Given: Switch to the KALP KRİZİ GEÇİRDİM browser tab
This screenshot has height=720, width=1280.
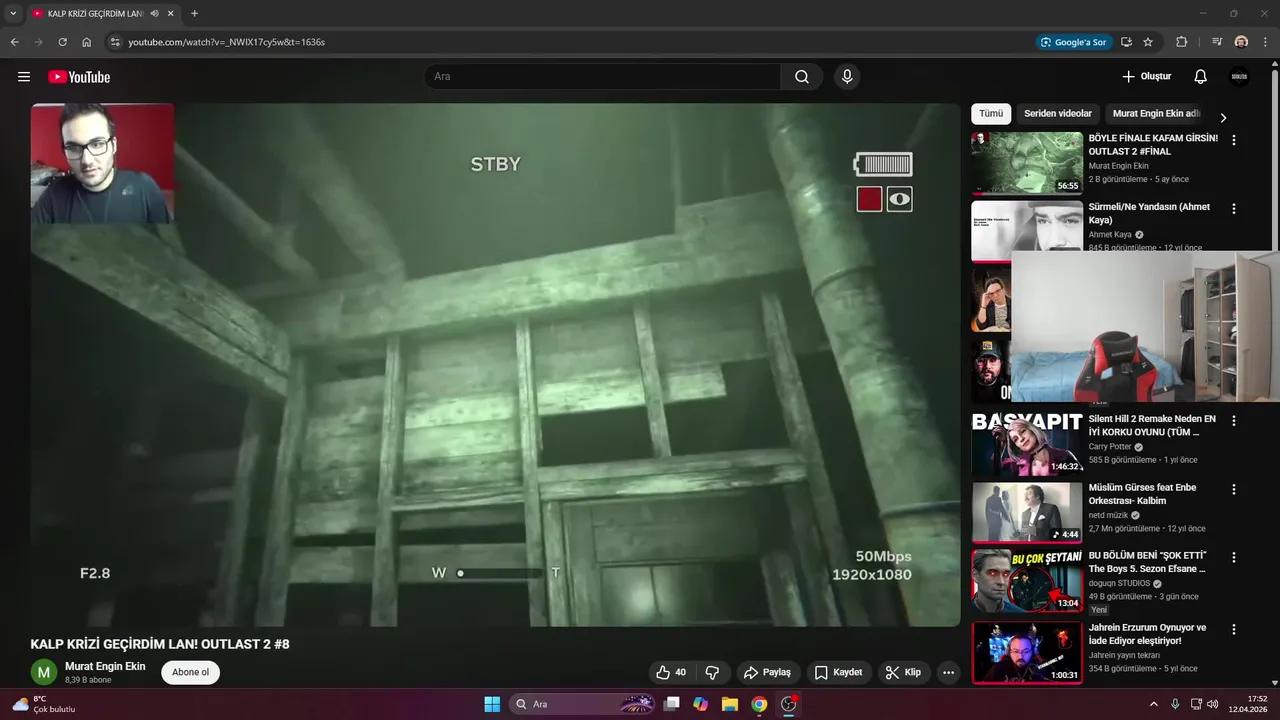Looking at the screenshot, I should [95, 14].
